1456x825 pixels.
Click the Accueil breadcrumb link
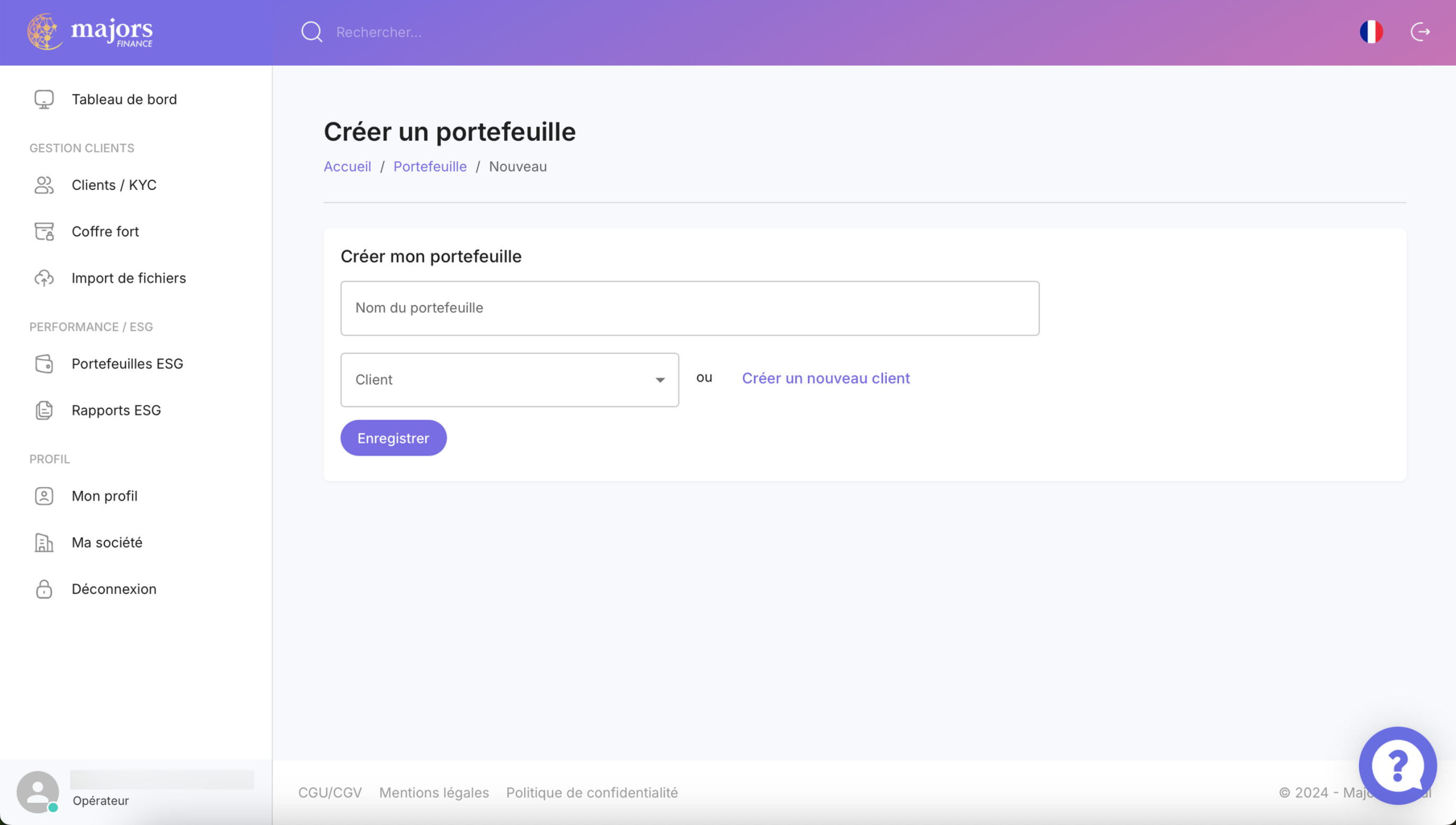point(347,167)
